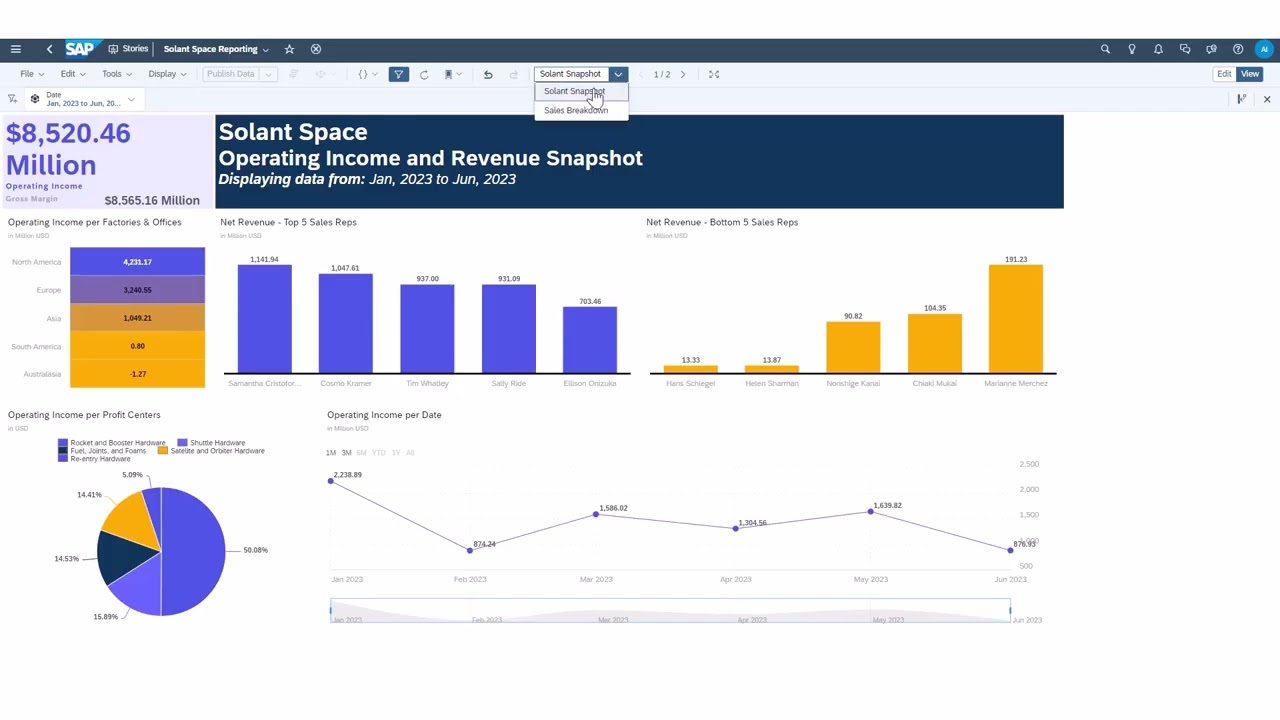The height and width of the screenshot is (720, 1280).
Task: Open the AI user profile avatar
Action: (x=1265, y=49)
